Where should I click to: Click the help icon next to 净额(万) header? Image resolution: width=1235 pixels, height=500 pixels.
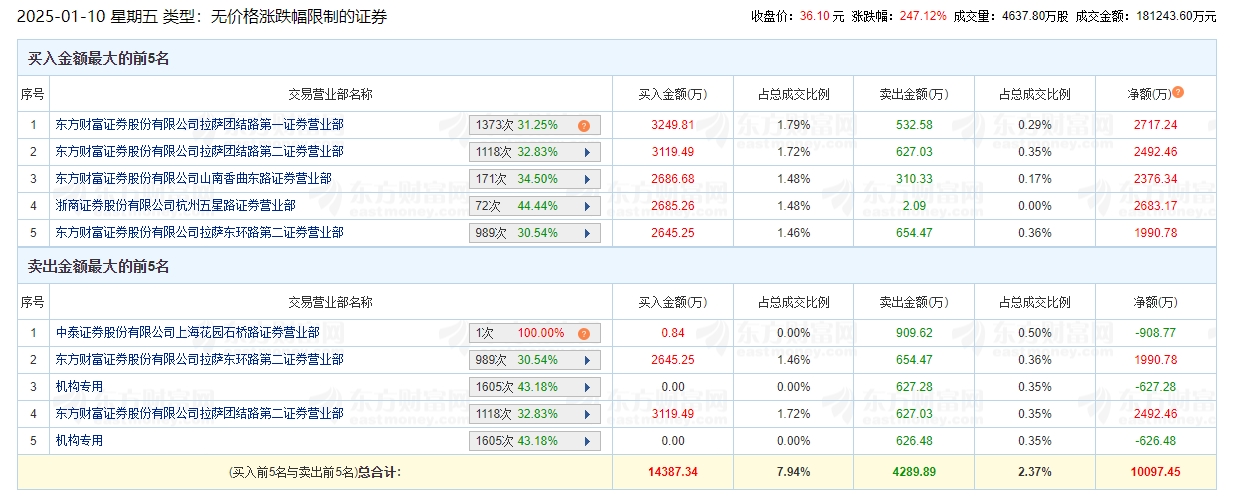pyautogui.click(x=1177, y=92)
